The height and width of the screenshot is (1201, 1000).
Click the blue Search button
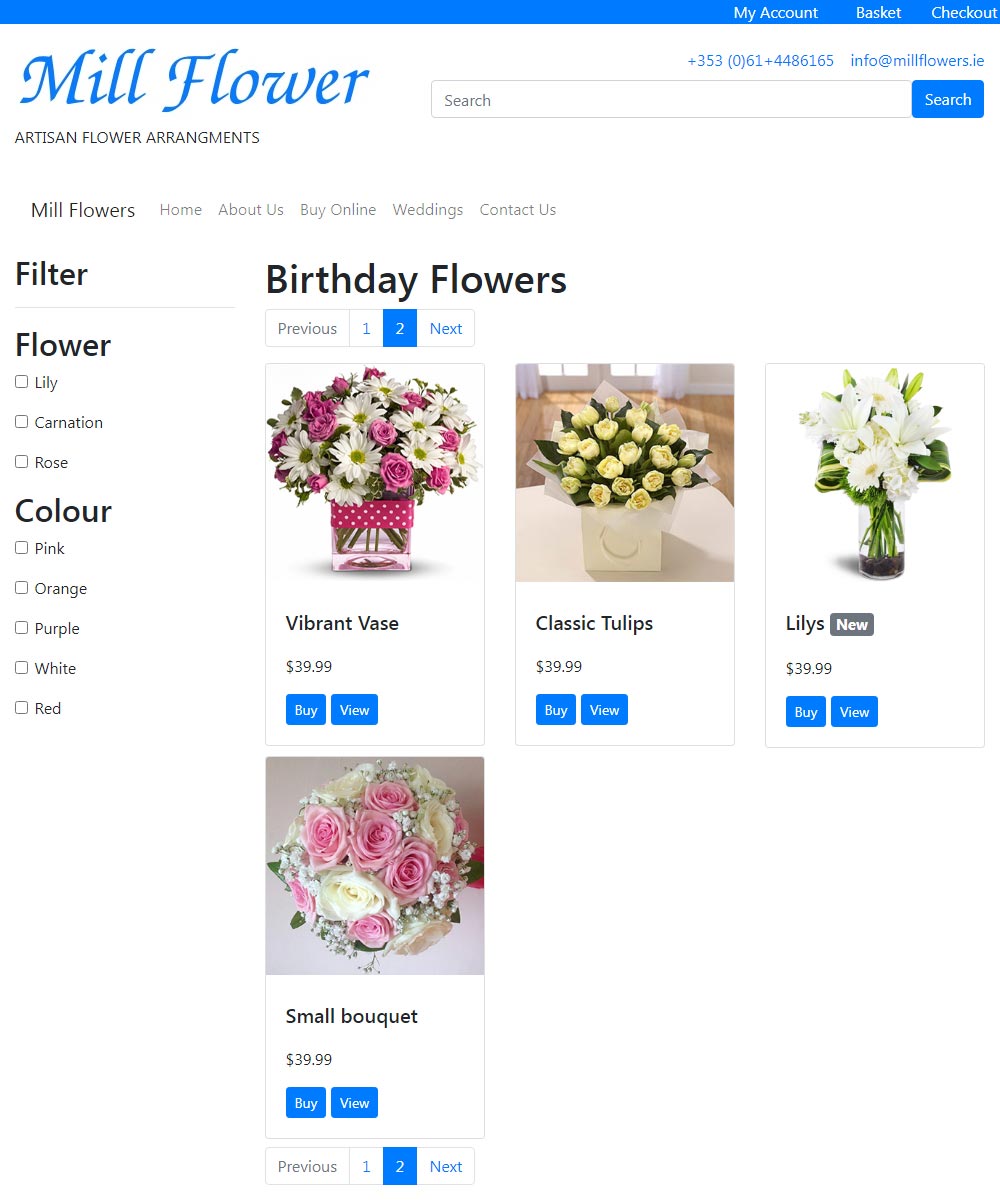click(947, 99)
